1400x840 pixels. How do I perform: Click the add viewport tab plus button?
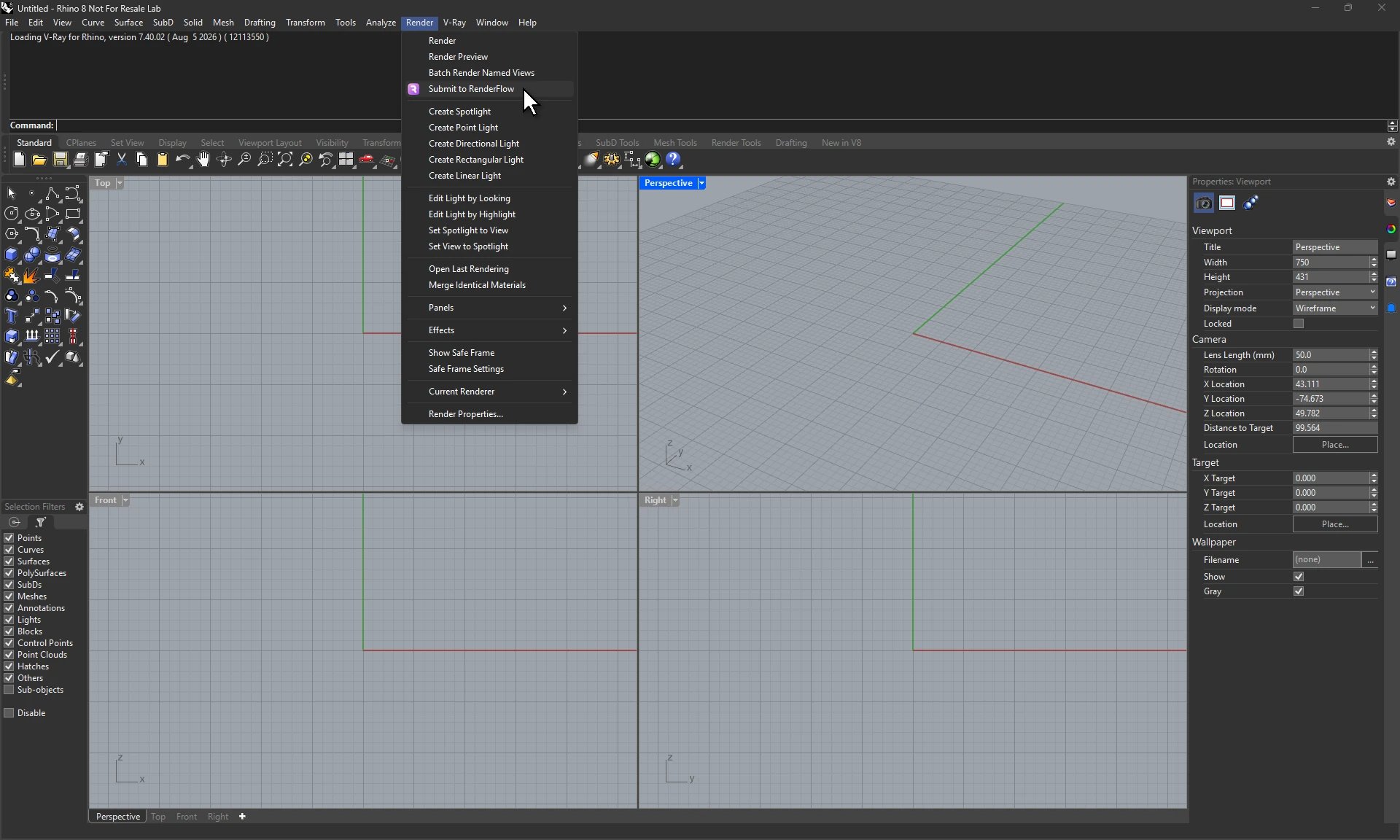(x=242, y=817)
